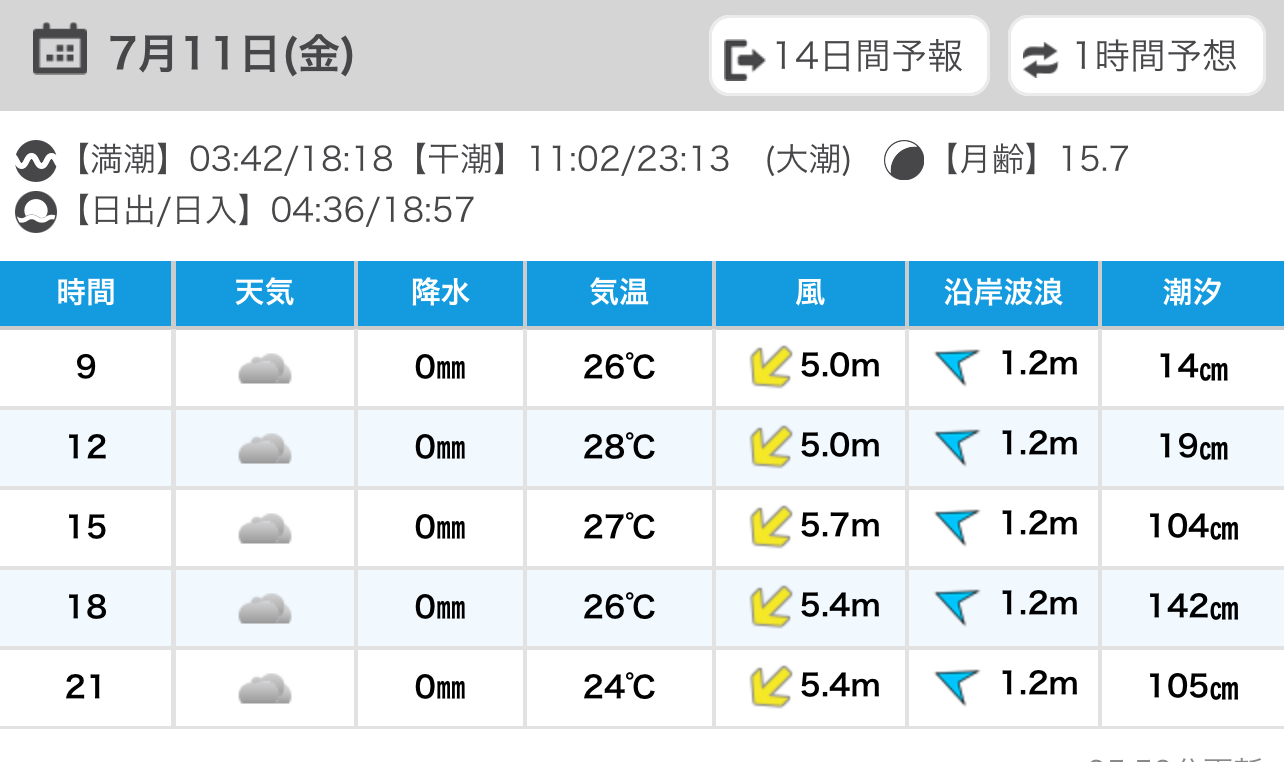Click the 7月11日(金) date heading
1284x762 pixels.
pos(232,54)
